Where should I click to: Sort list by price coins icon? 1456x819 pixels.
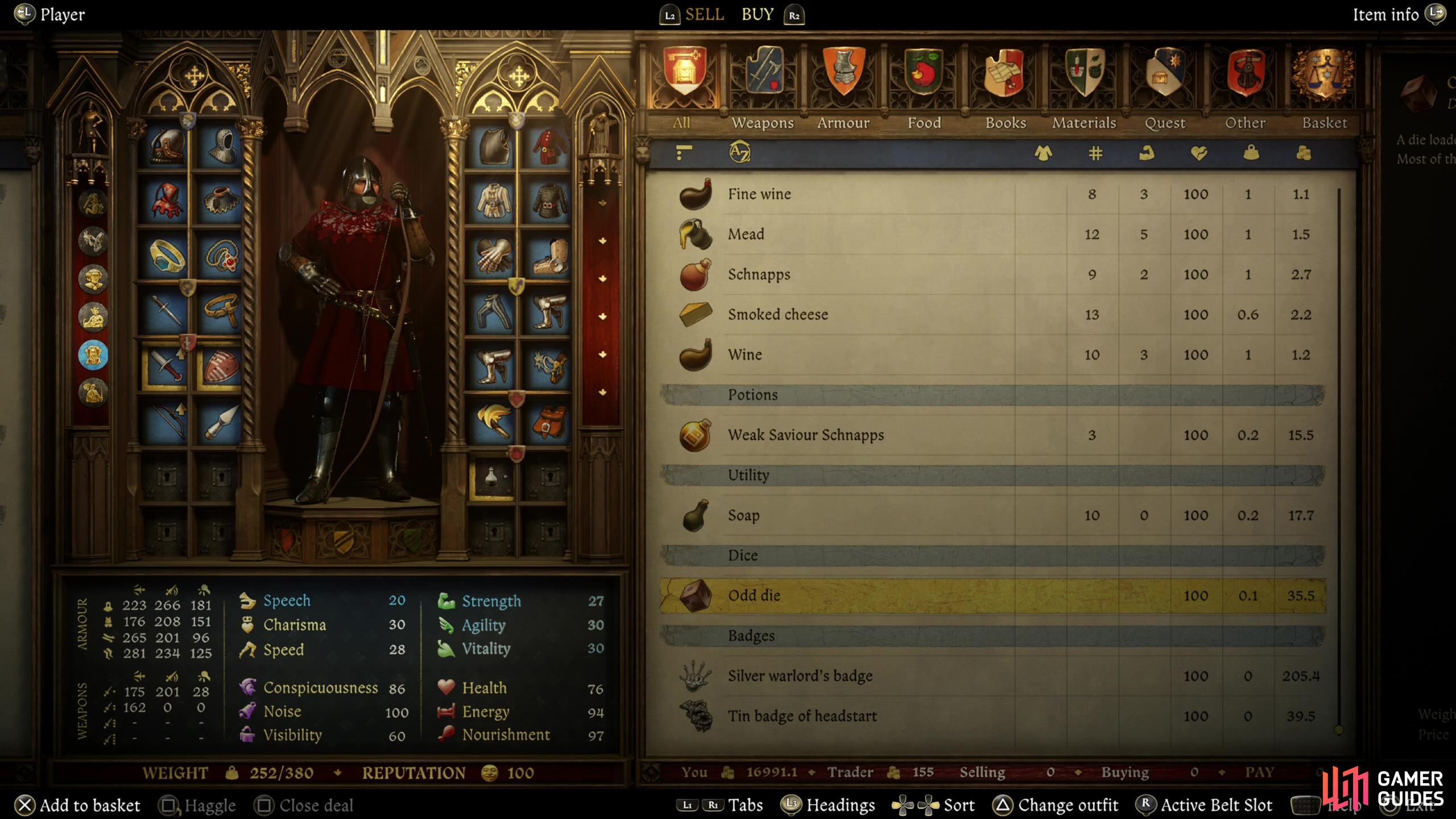pyautogui.click(x=1303, y=152)
